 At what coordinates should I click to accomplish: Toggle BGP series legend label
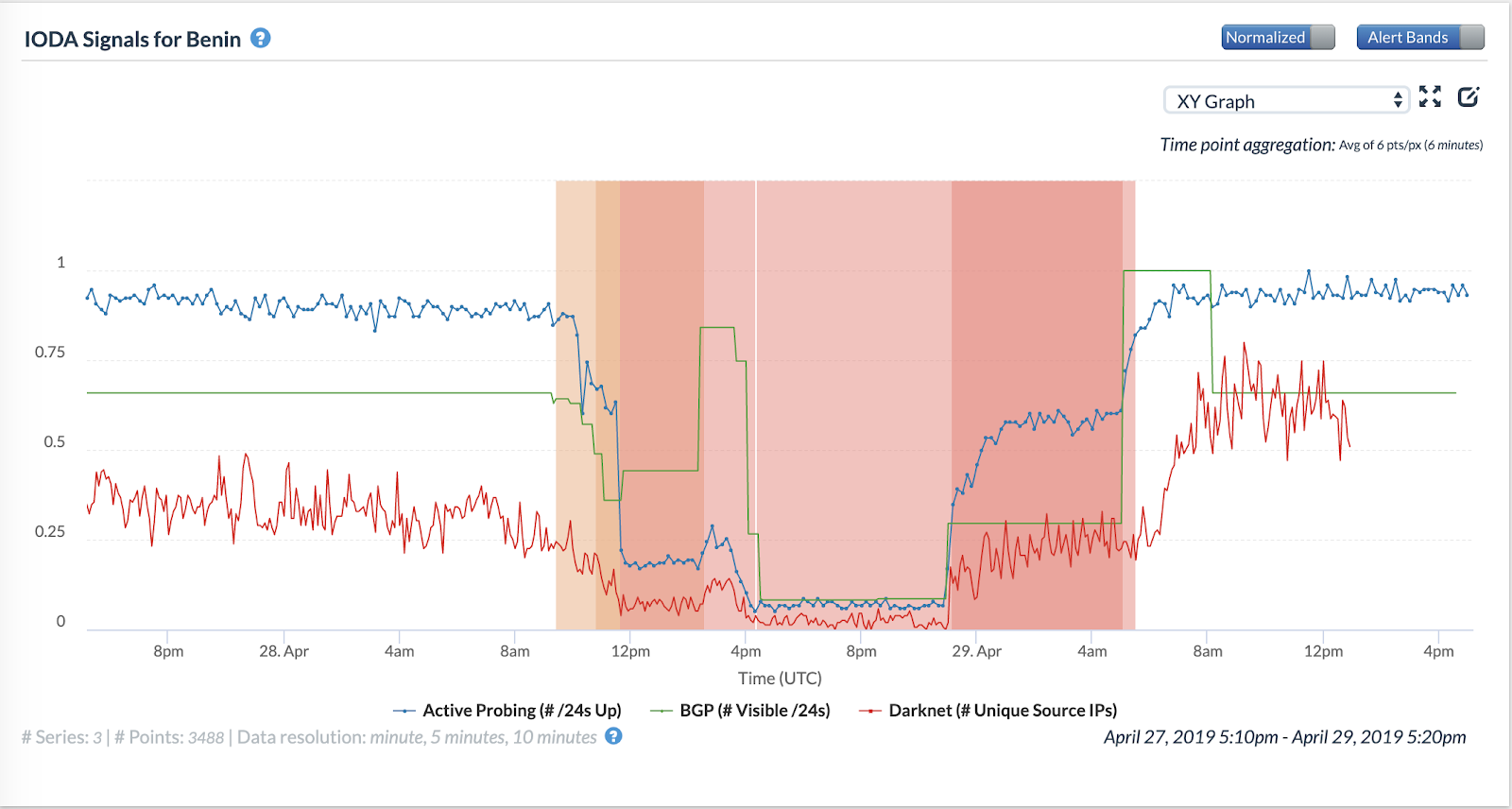click(x=754, y=711)
